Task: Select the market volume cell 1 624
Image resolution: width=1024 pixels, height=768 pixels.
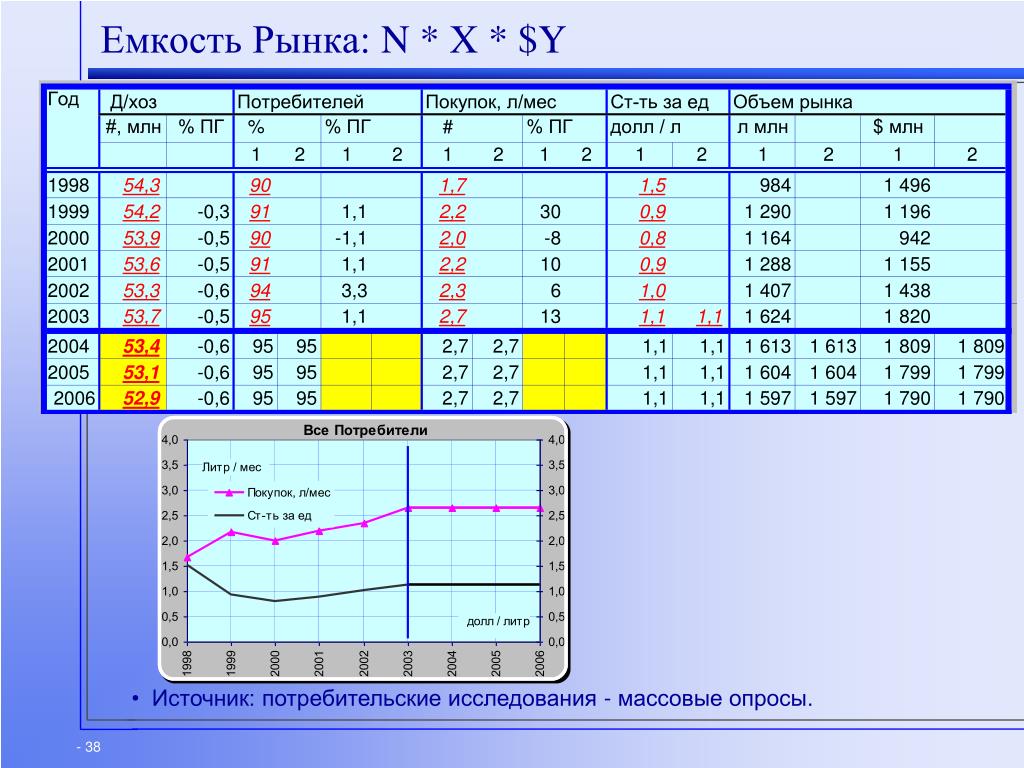Action: point(768,317)
